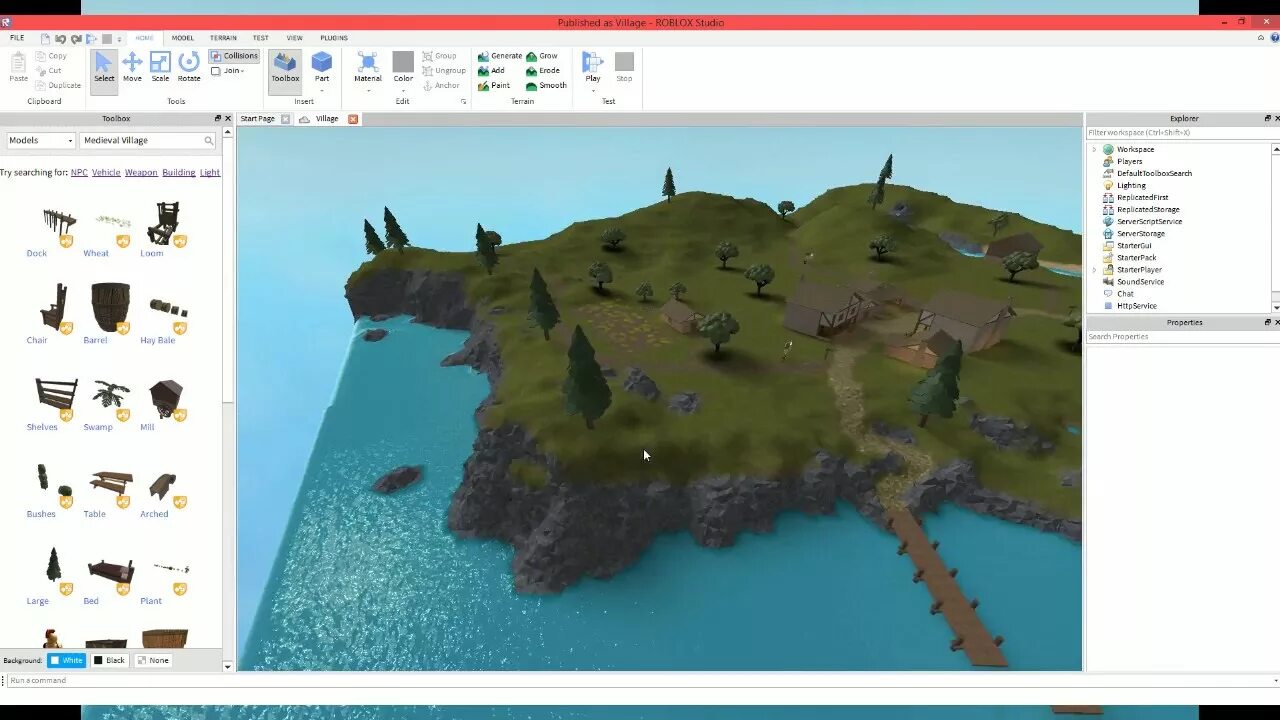Anchor the selected part
Screen dimensions: 1280x720
click(441, 85)
